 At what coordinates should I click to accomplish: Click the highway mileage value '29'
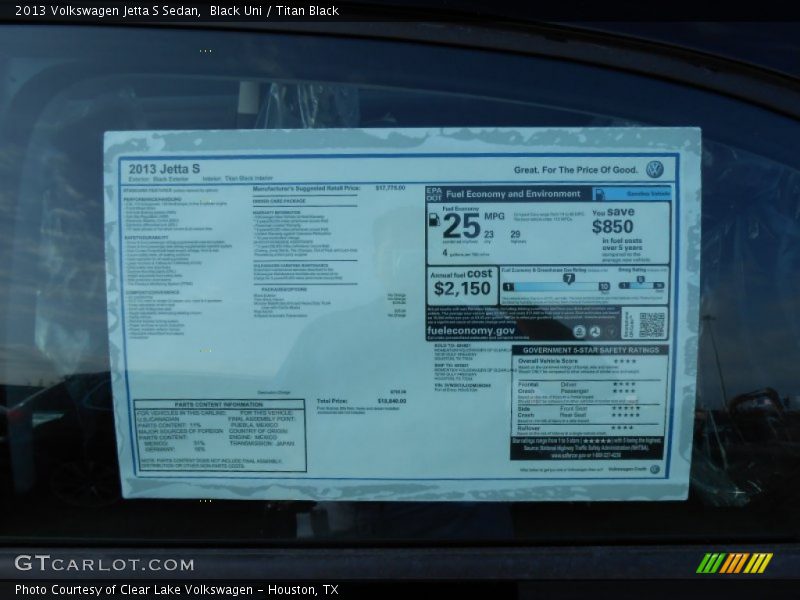515,234
